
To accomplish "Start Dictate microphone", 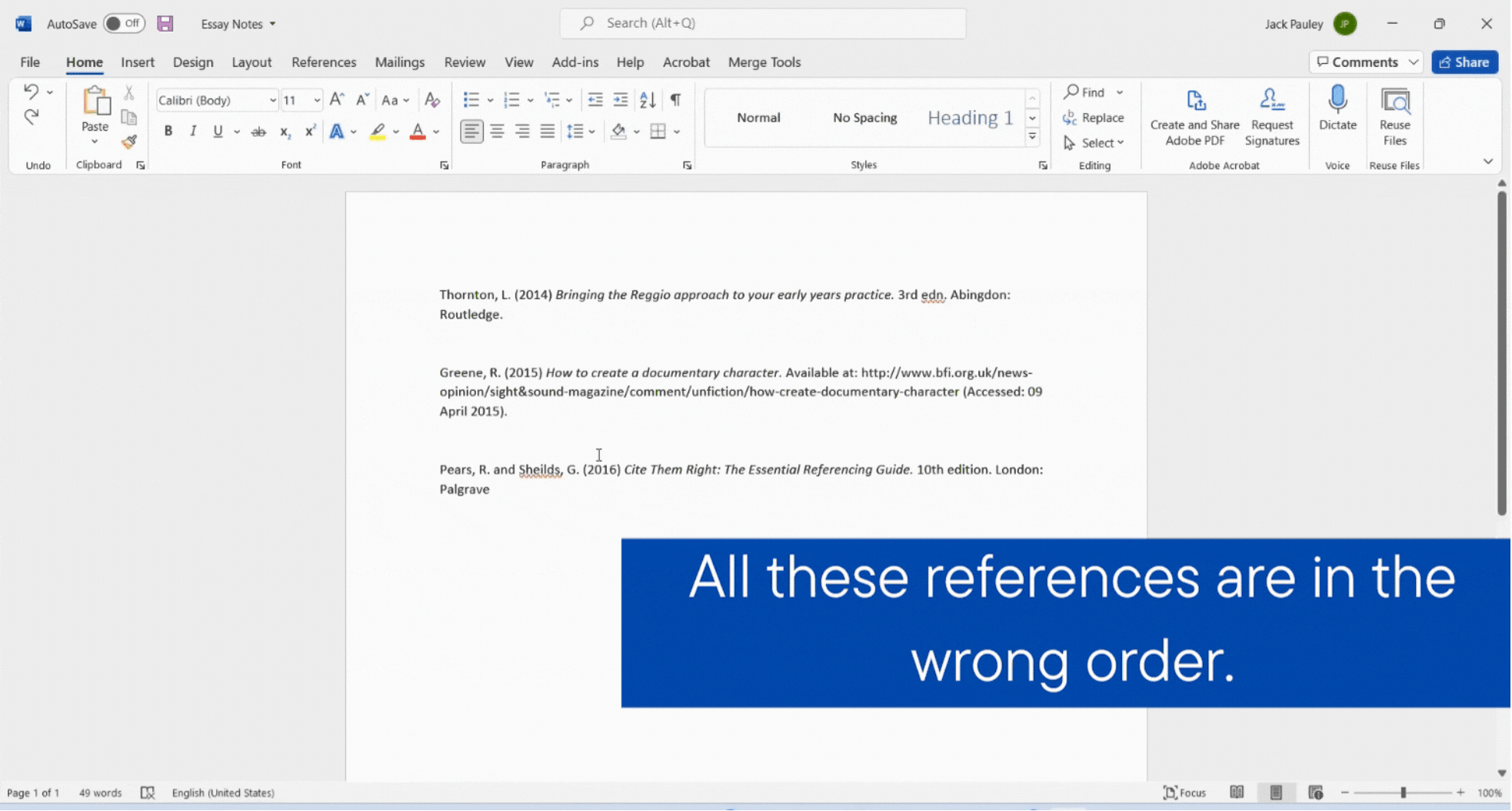I will 1337,109.
